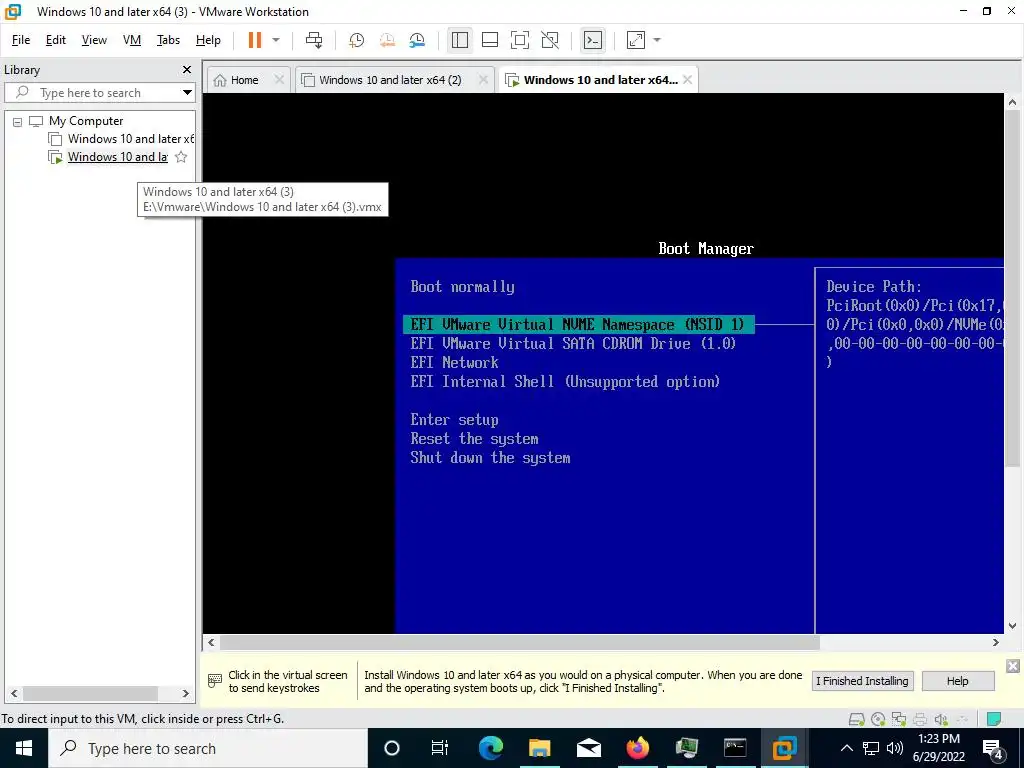Open File Explorer from the taskbar
The width and height of the screenshot is (1024, 768).
[x=539, y=748]
